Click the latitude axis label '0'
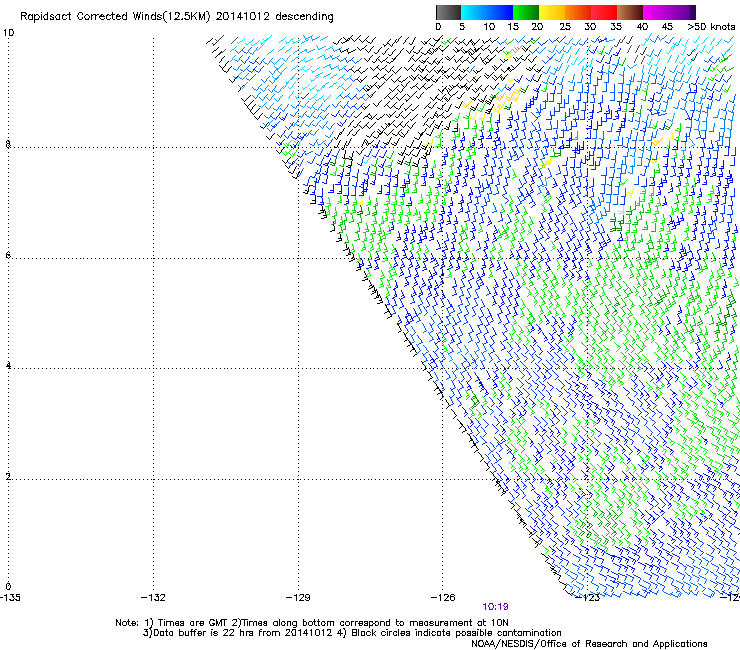 [x=8, y=587]
